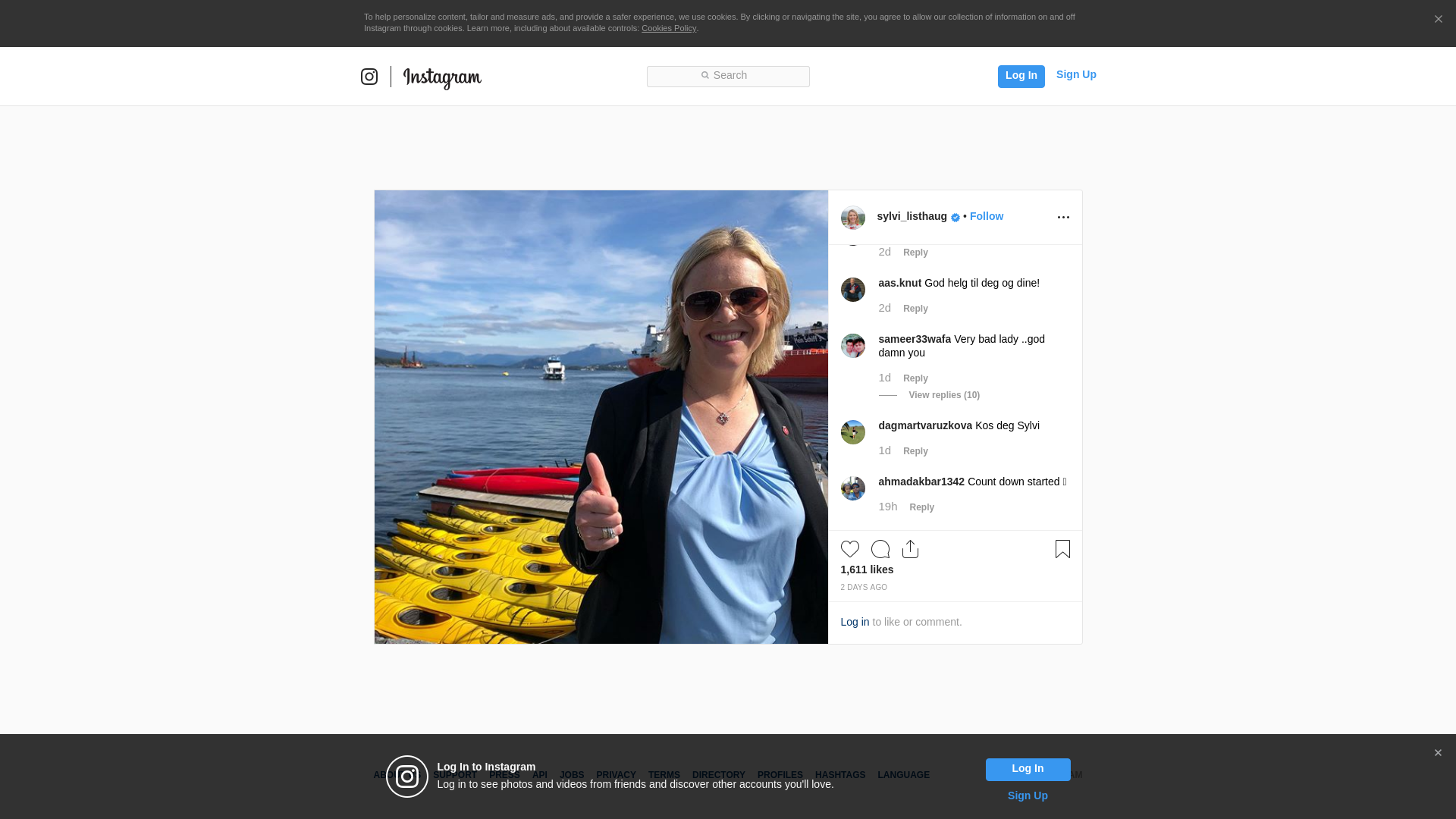This screenshot has width=1456, height=819.
Task: Open the LANGUAGE footer menu
Action: (x=903, y=775)
